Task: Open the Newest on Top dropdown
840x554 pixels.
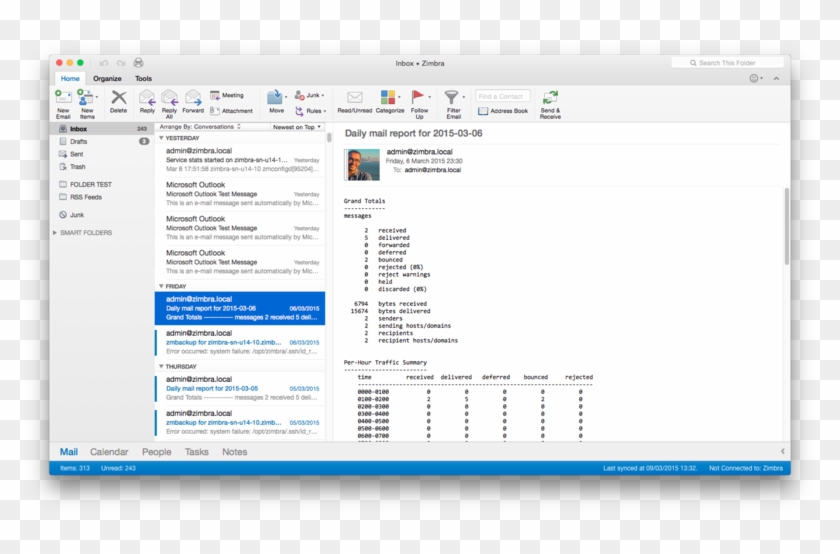Action: pos(296,127)
